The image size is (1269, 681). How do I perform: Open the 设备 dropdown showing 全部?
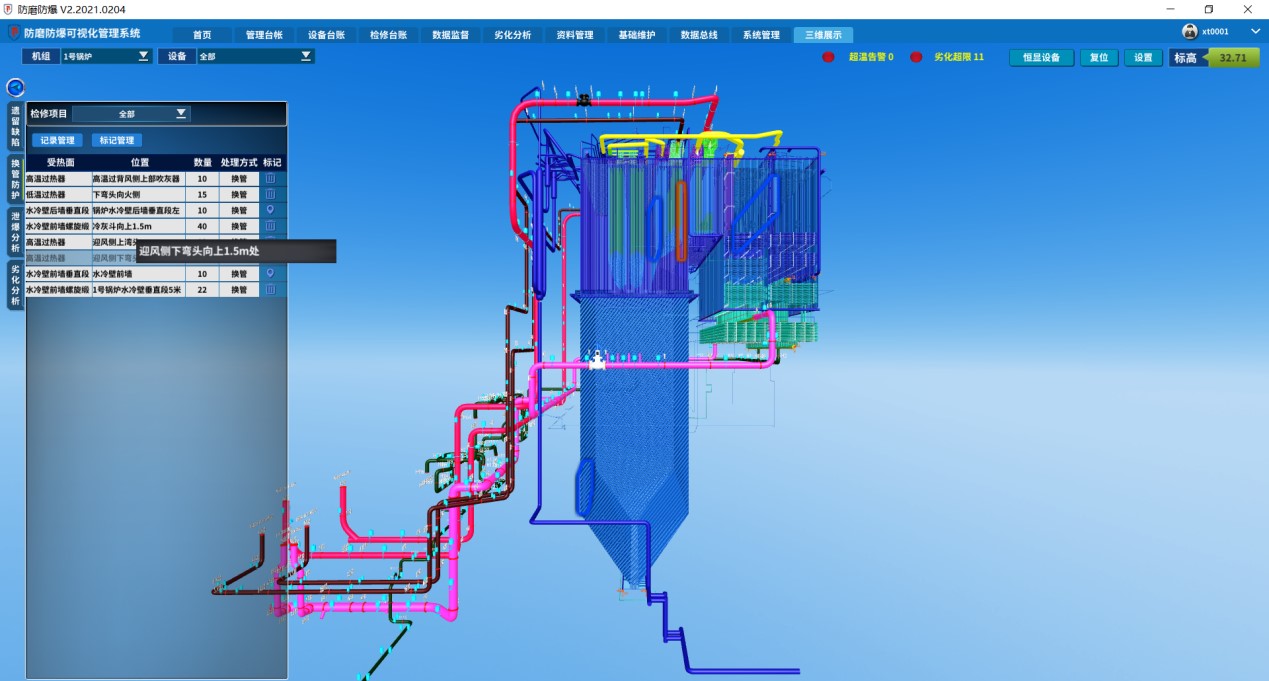[255, 57]
